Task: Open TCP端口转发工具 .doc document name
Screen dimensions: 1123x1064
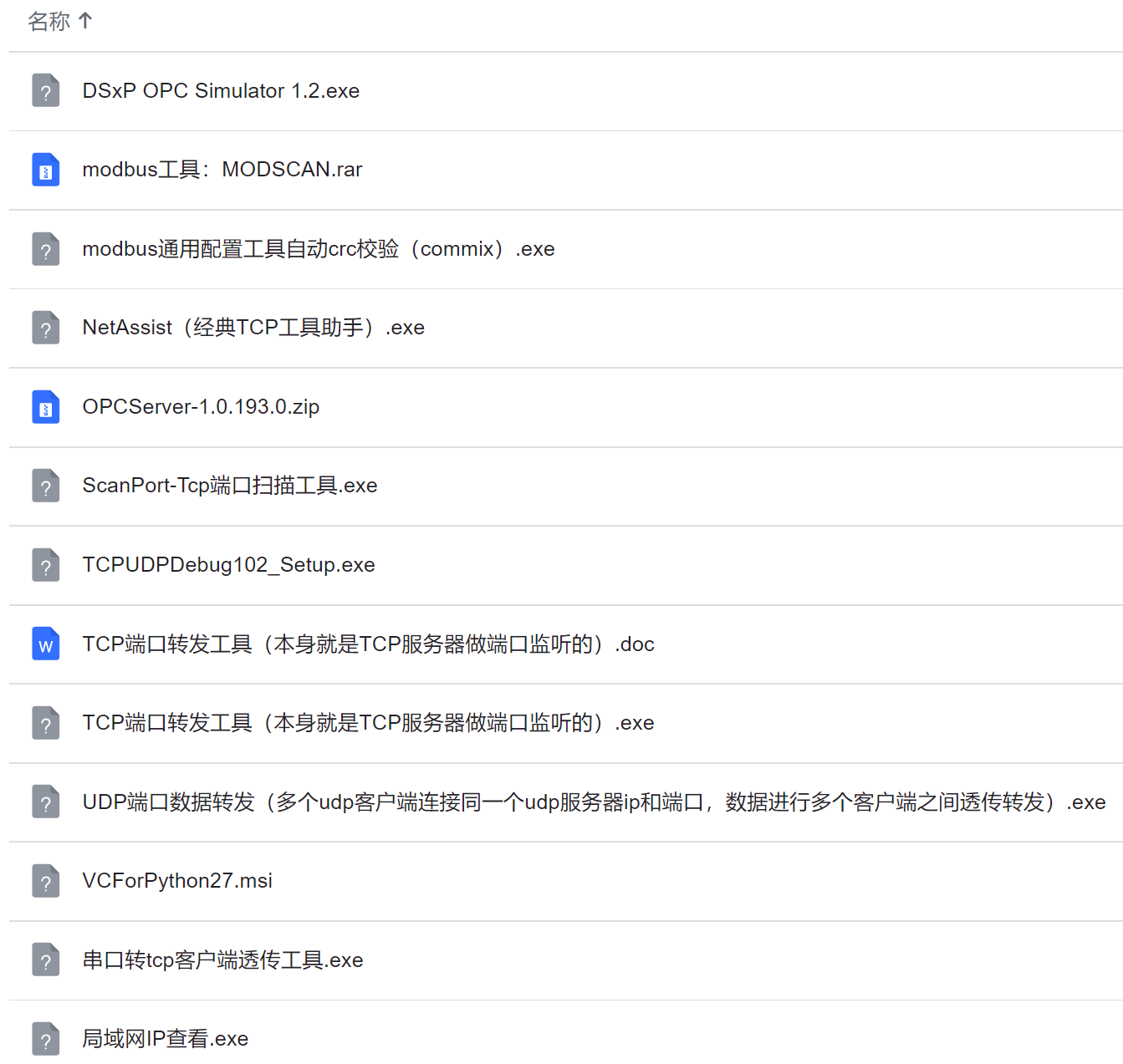Action: 368,644
